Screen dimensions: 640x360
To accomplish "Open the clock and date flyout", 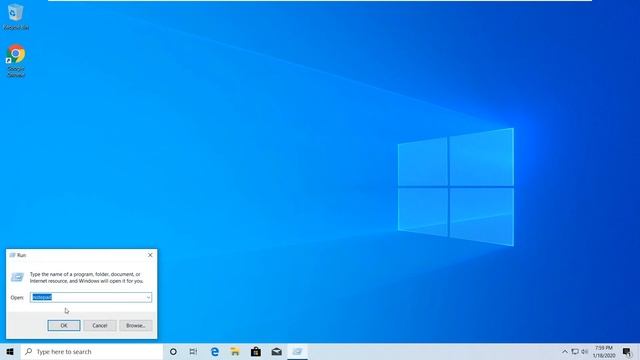I will pyautogui.click(x=604, y=351).
